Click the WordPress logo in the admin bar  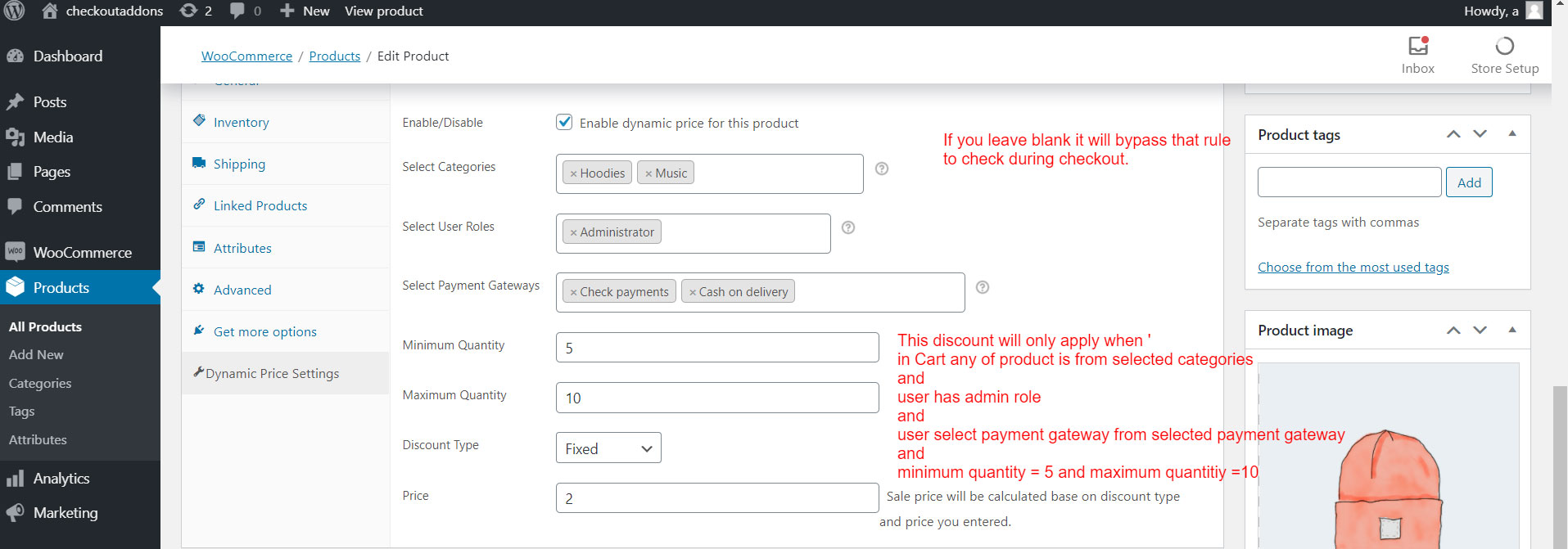point(15,11)
